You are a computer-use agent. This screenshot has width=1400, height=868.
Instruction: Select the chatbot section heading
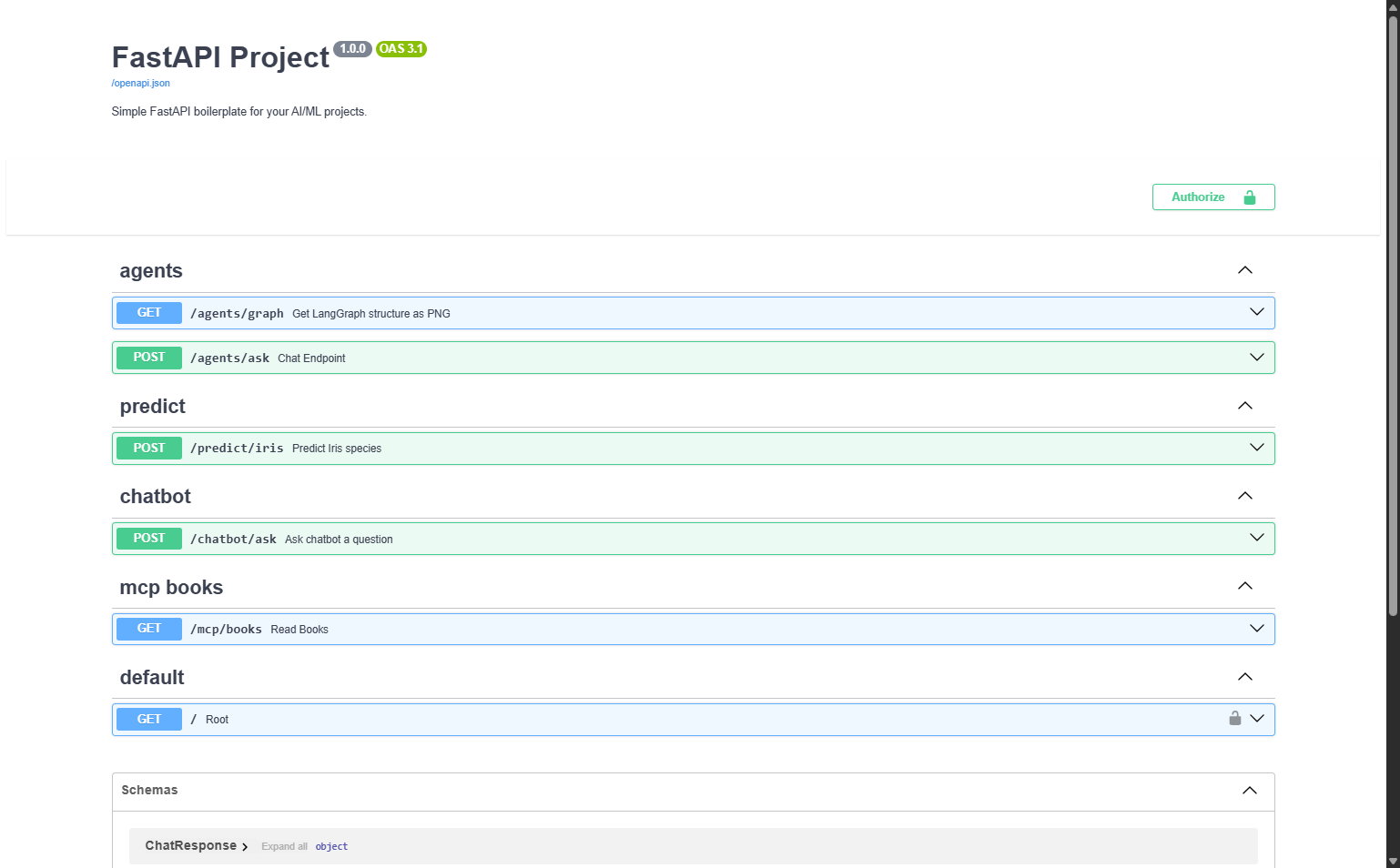[155, 496]
